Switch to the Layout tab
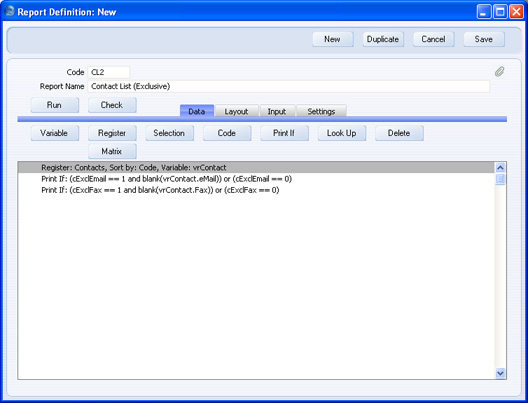This screenshot has height=403, width=528. pos(236,111)
